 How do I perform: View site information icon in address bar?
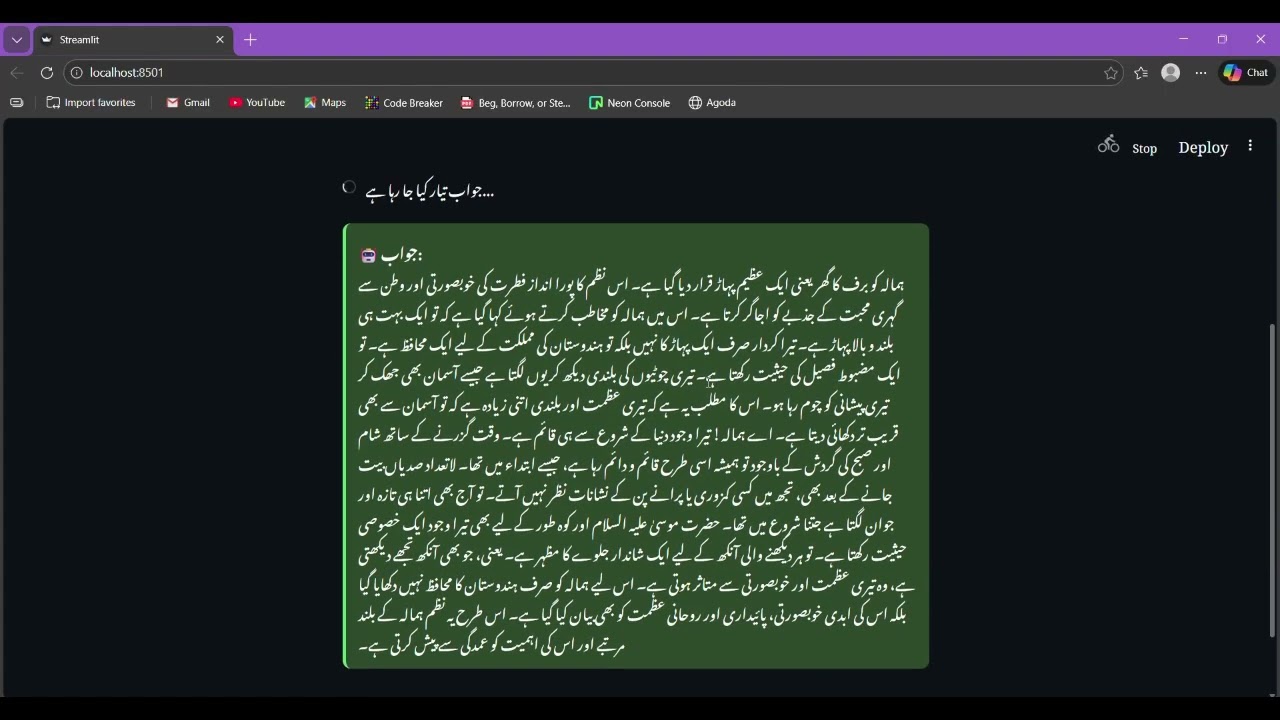tap(76, 73)
